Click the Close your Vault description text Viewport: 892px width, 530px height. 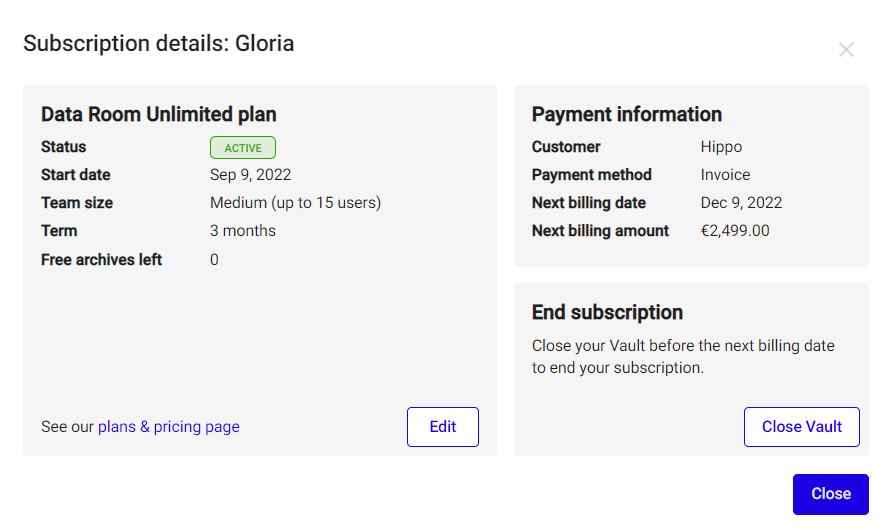(x=683, y=357)
